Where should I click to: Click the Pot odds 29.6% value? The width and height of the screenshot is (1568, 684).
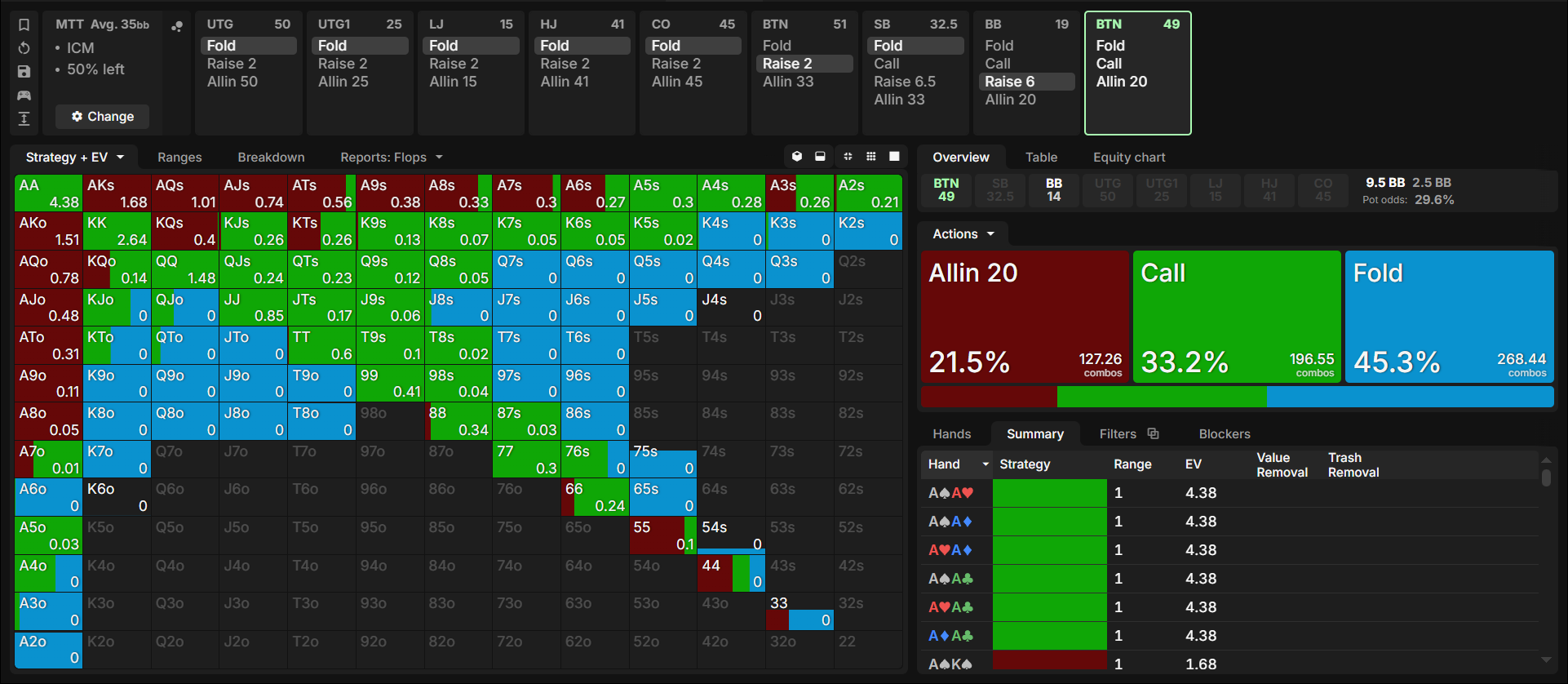coord(1434,200)
